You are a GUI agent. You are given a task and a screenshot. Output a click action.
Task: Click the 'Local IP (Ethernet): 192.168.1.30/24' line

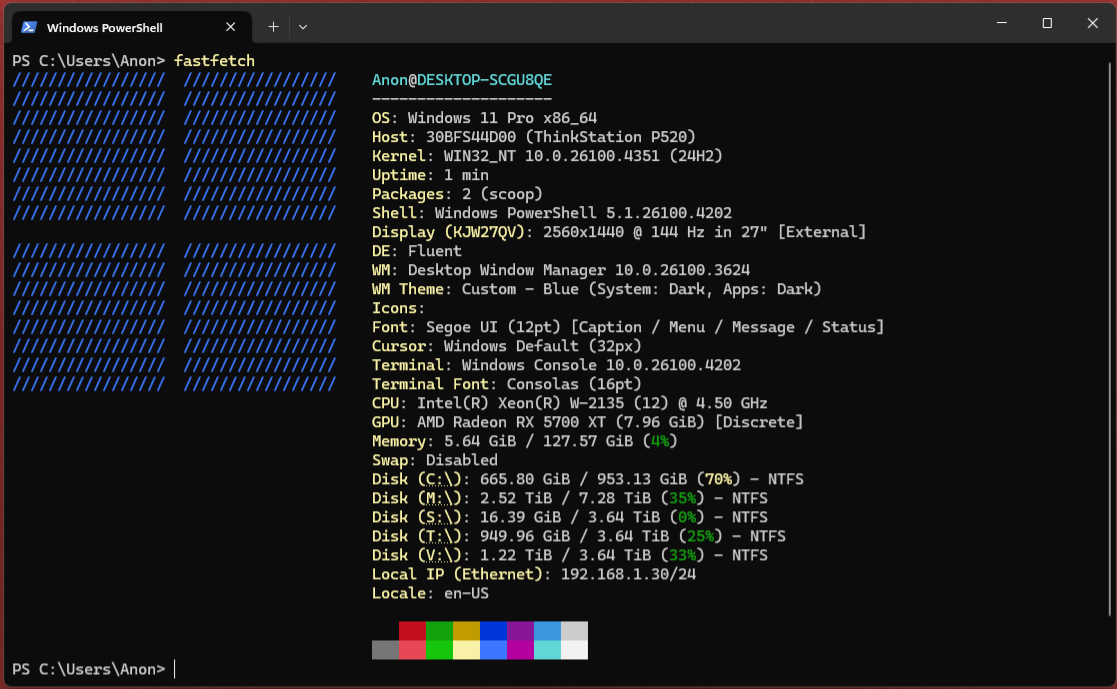534,574
